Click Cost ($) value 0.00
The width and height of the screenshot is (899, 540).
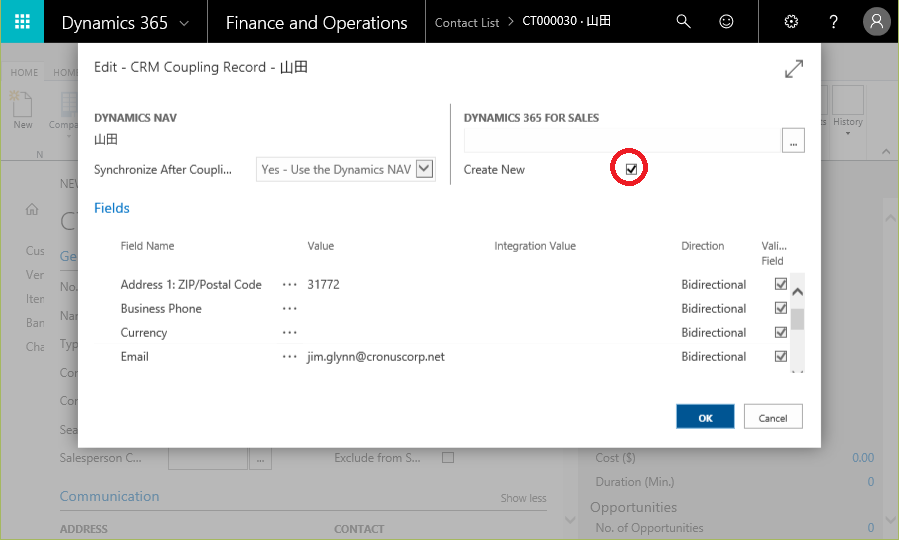click(863, 457)
